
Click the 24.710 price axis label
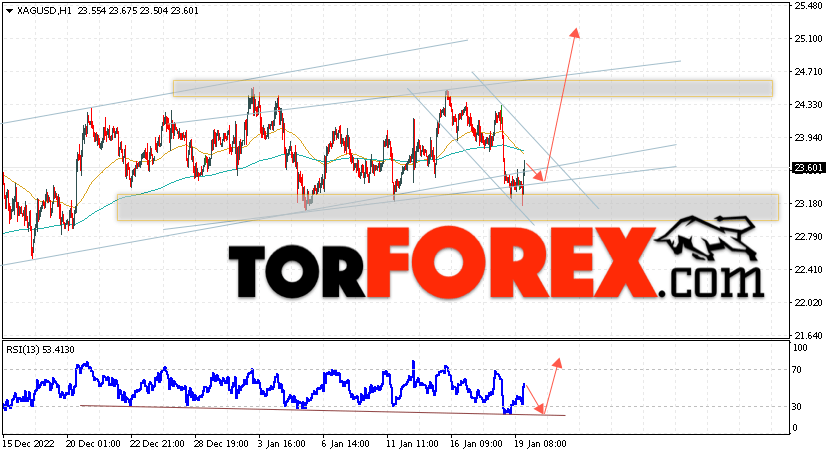808,71
